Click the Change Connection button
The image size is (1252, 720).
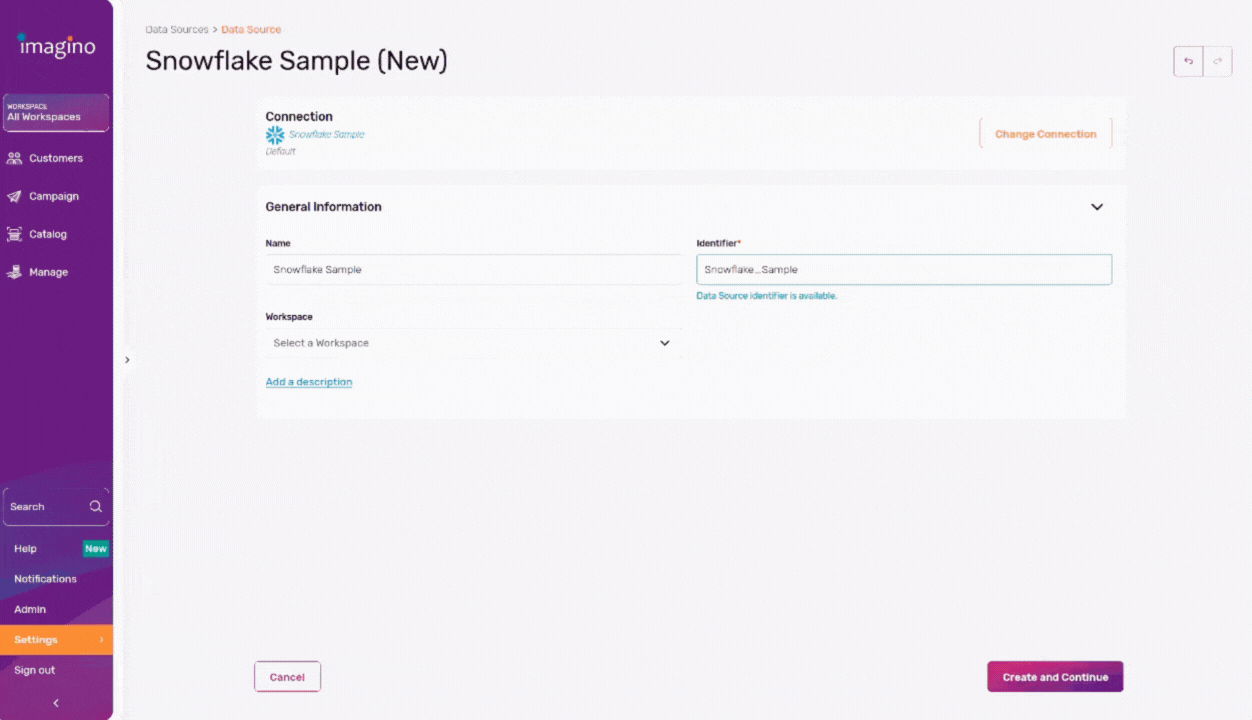(x=1045, y=134)
